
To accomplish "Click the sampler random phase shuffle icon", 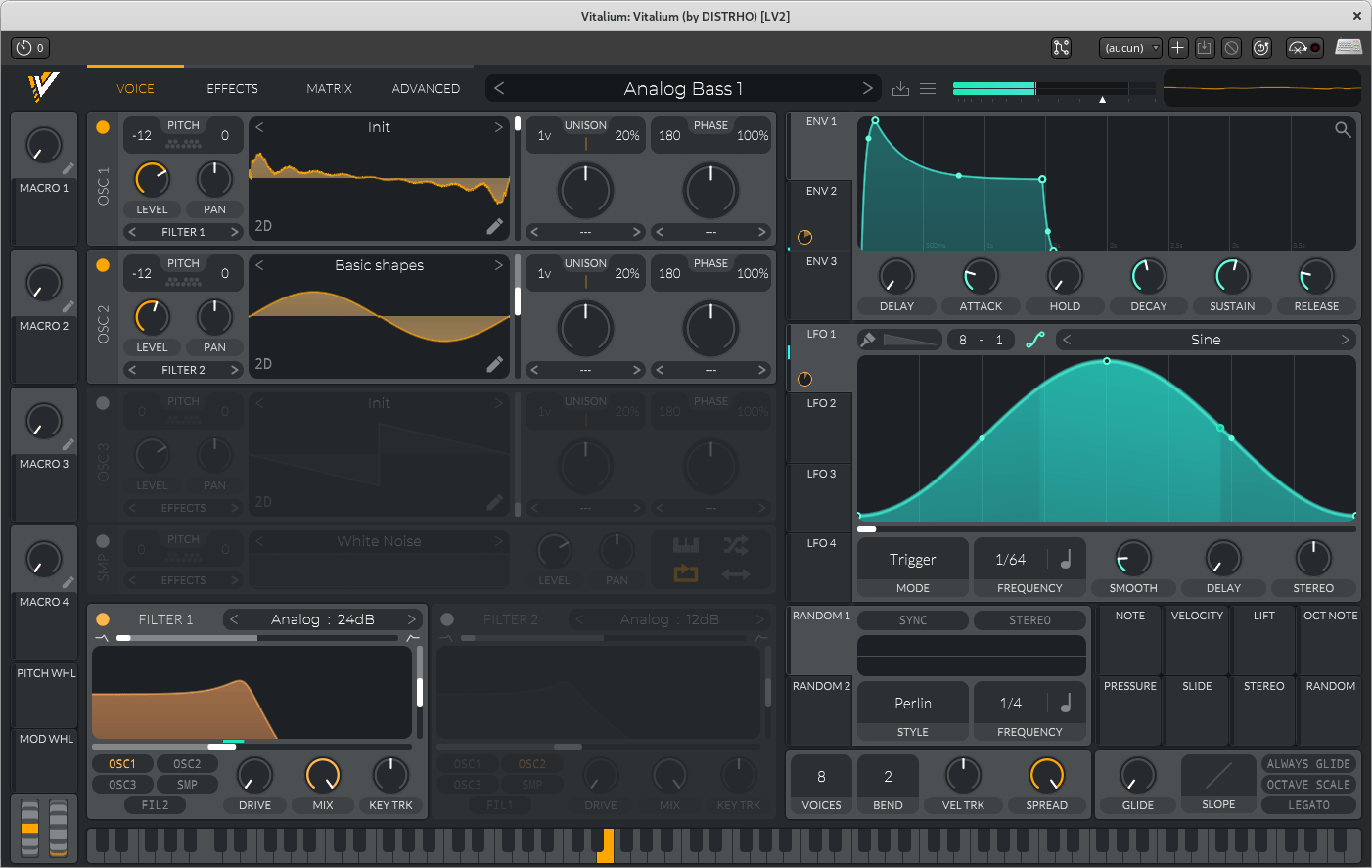I will point(735,545).
